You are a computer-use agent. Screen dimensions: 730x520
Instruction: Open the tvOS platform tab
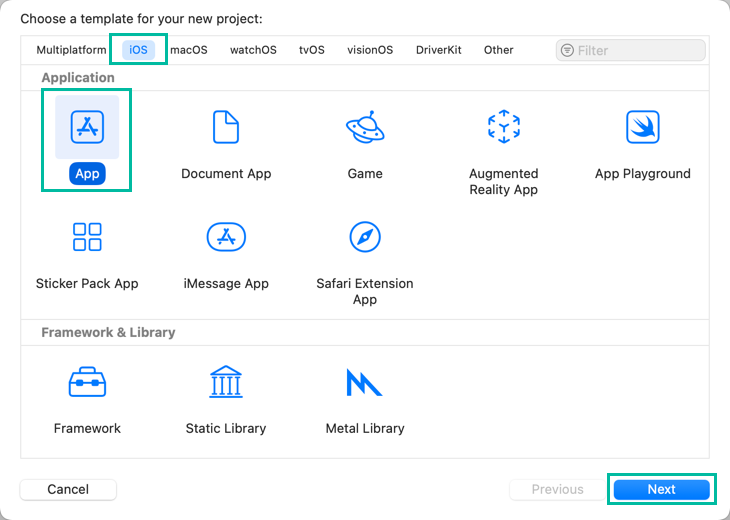pos(312,50)
